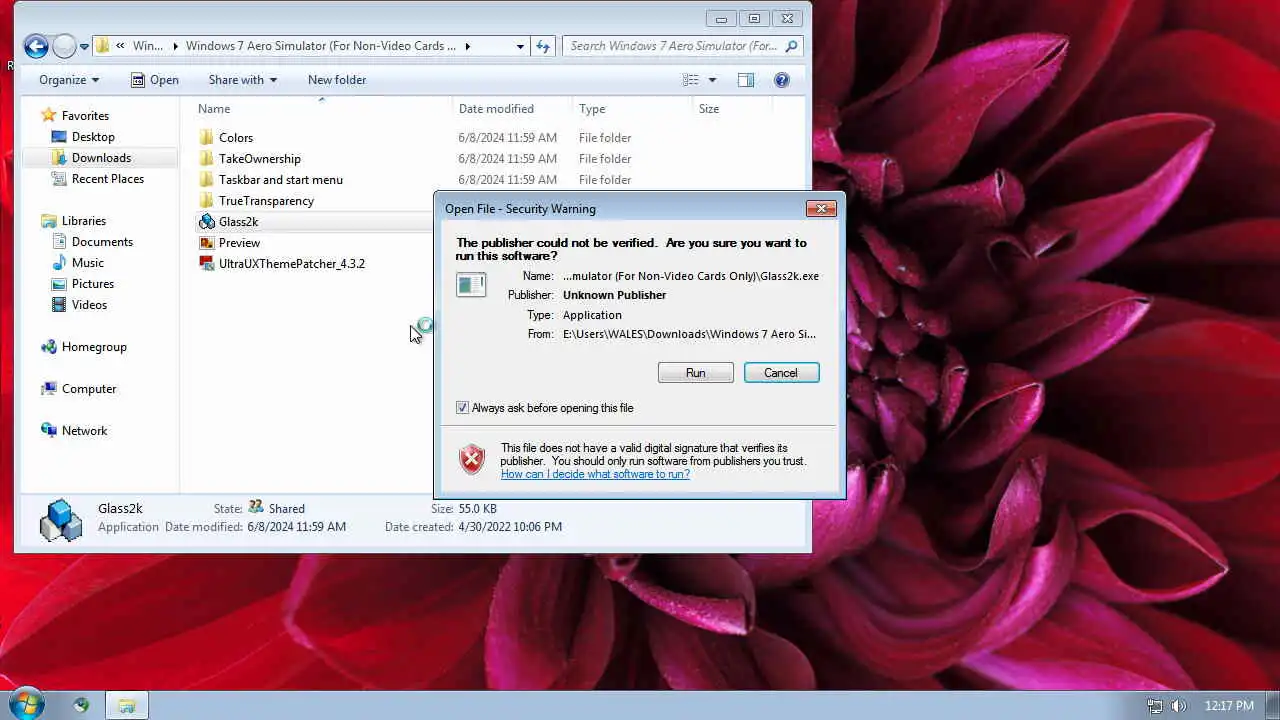Select the Glass2k application icon
Viewport: 1280px width, 720px height.
[207, 221]
